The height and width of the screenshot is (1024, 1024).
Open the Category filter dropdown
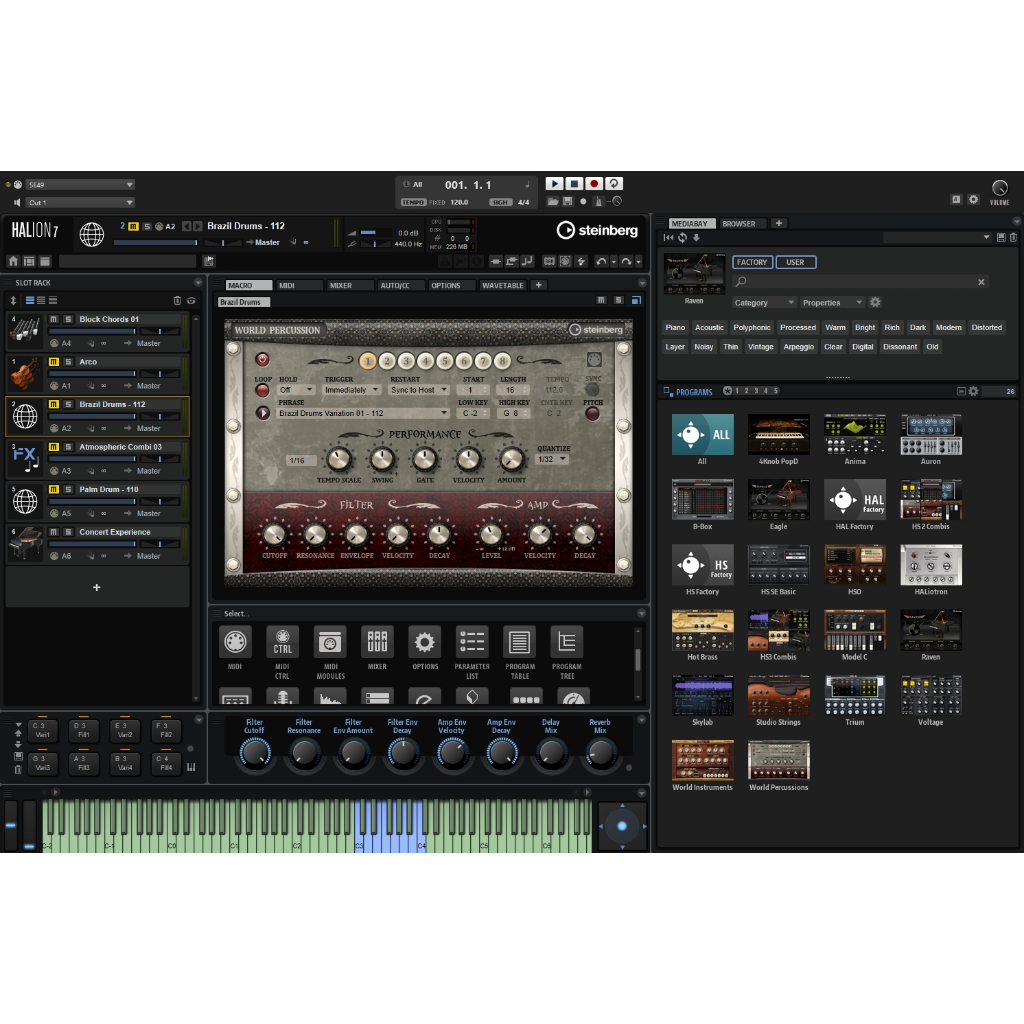point(764,302)
